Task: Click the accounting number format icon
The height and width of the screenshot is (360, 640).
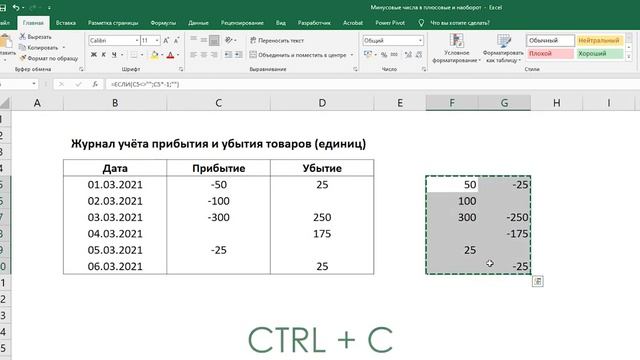Action: [x=368, y=55]
